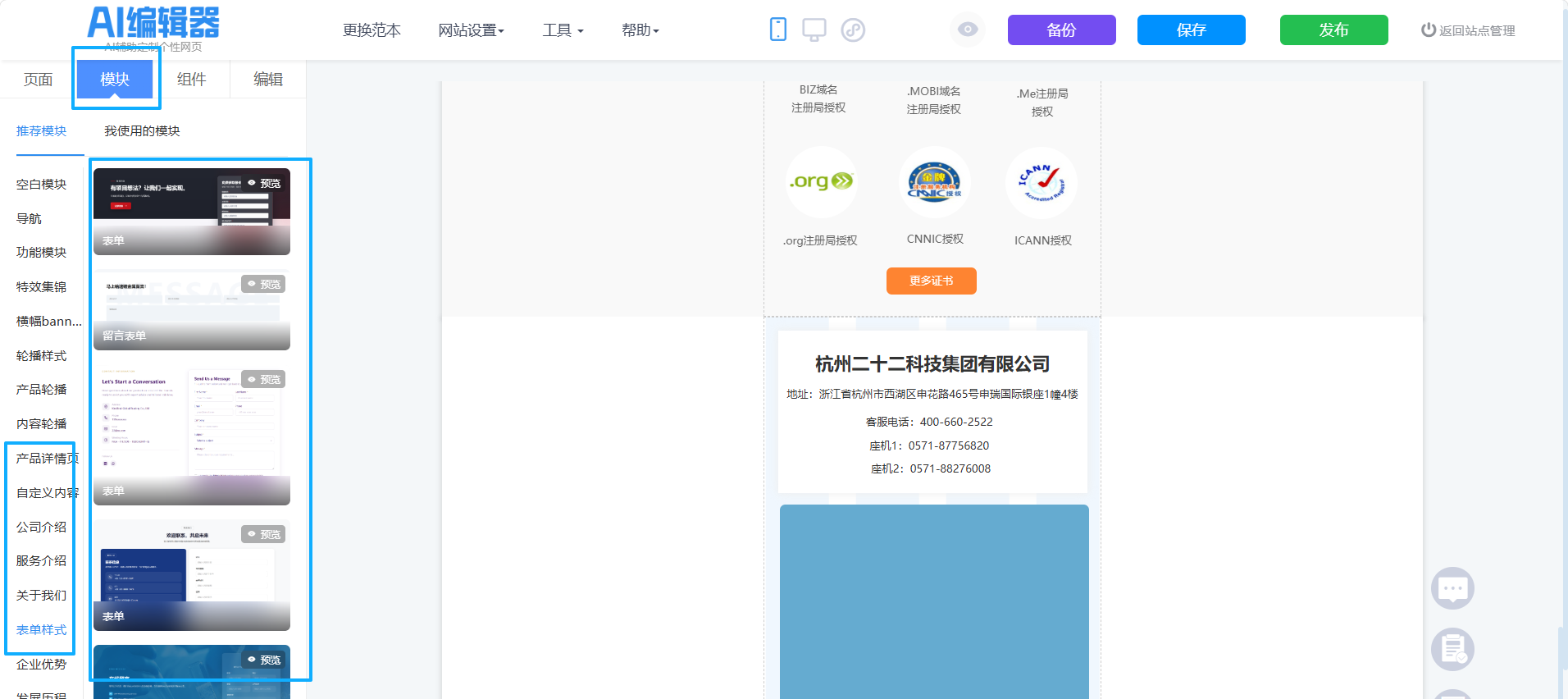Click 返回站点管理 power icon link

pyautogui.click(x=1468, y=30)
